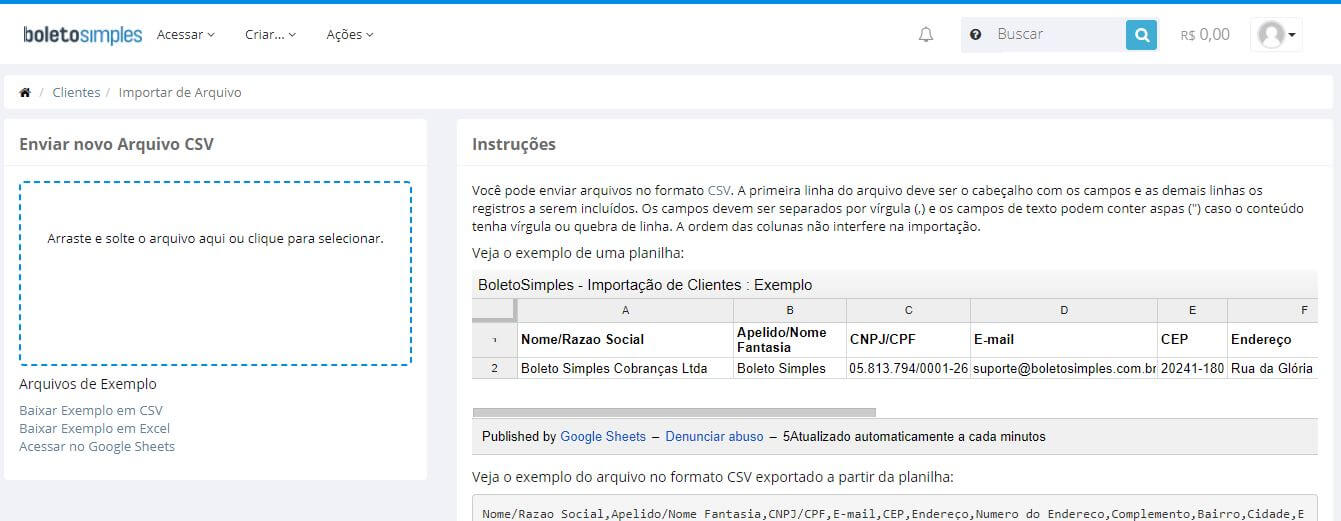Select the CNPJ/CPF header cell
Image resolution: width=1341 pixels, height=521 pixels.
[x=908, y=340]
